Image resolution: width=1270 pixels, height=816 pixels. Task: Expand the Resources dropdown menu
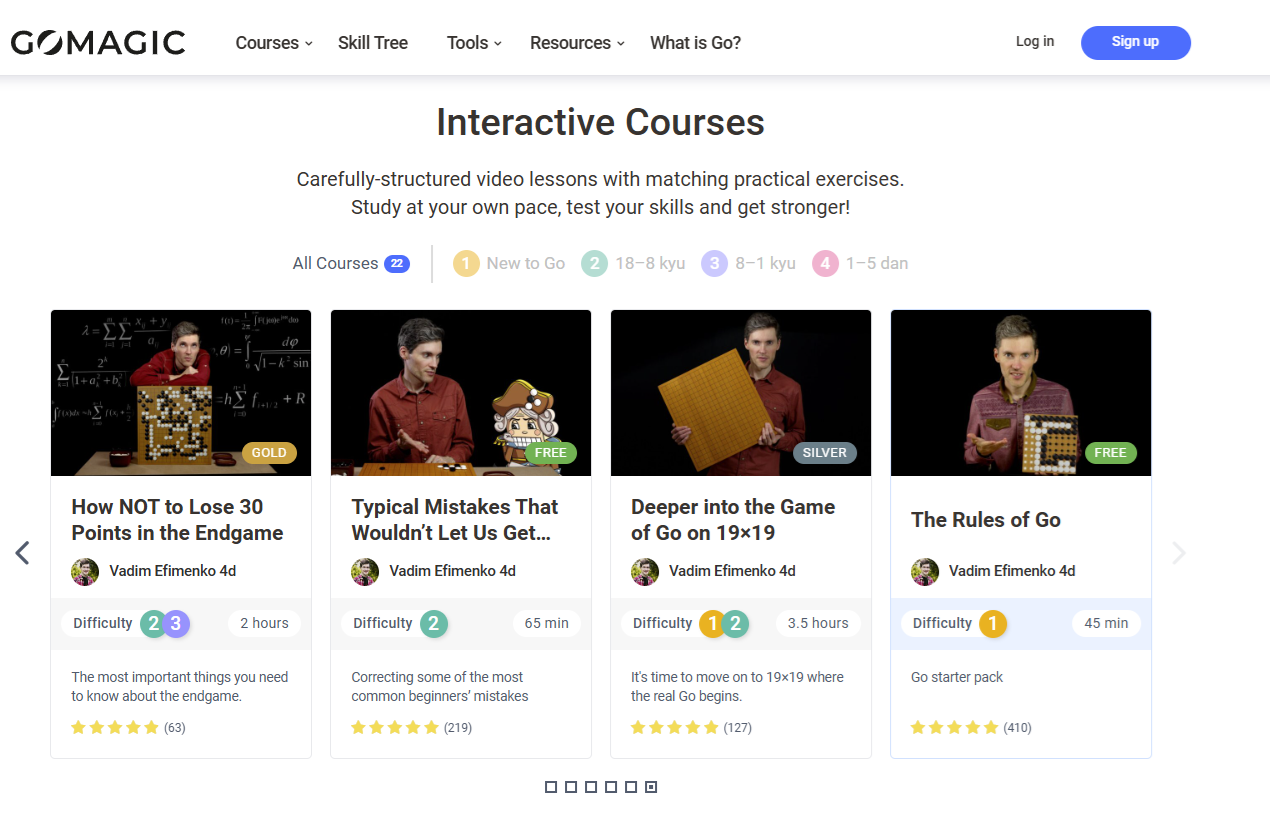point(577,43)
